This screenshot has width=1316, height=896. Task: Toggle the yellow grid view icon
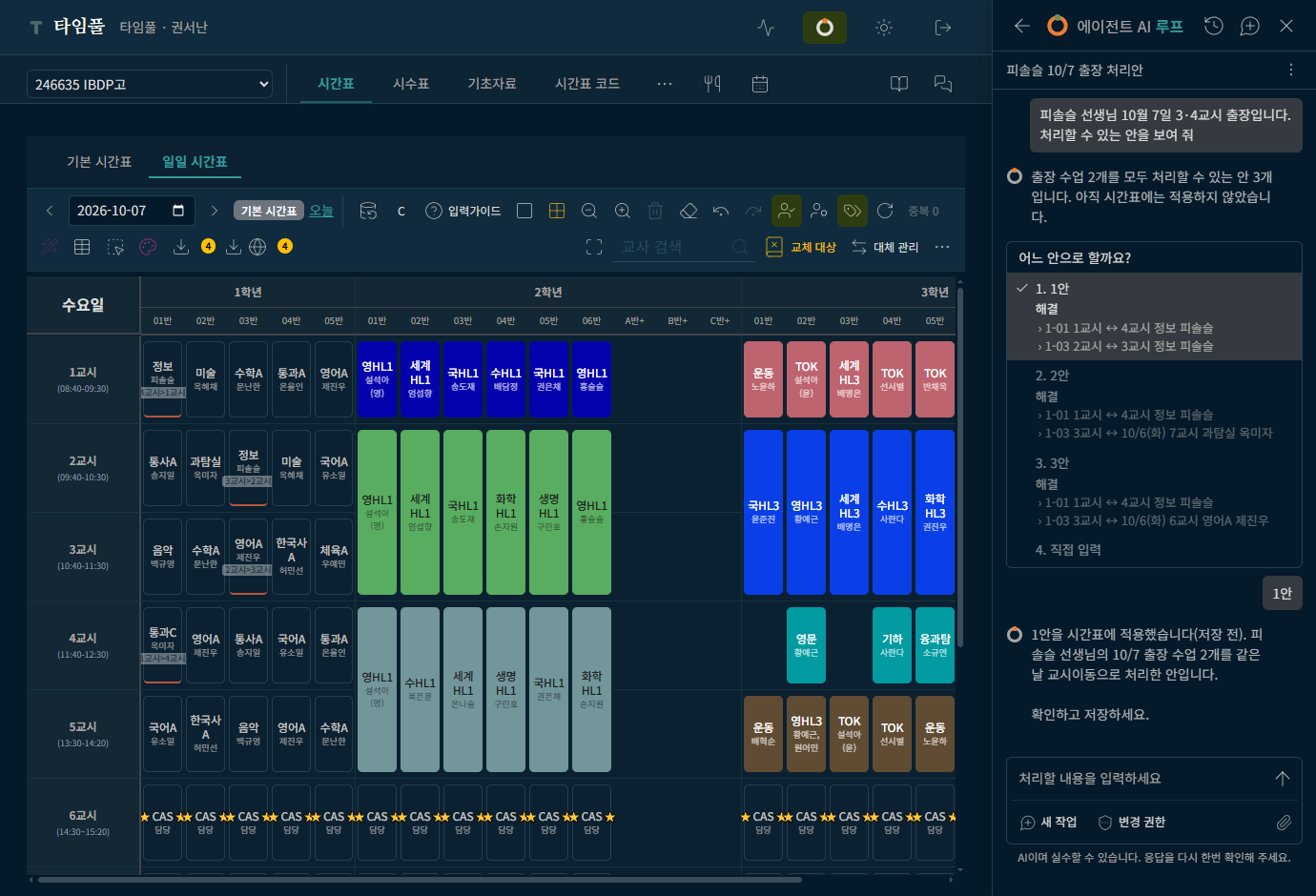(557, 211)
